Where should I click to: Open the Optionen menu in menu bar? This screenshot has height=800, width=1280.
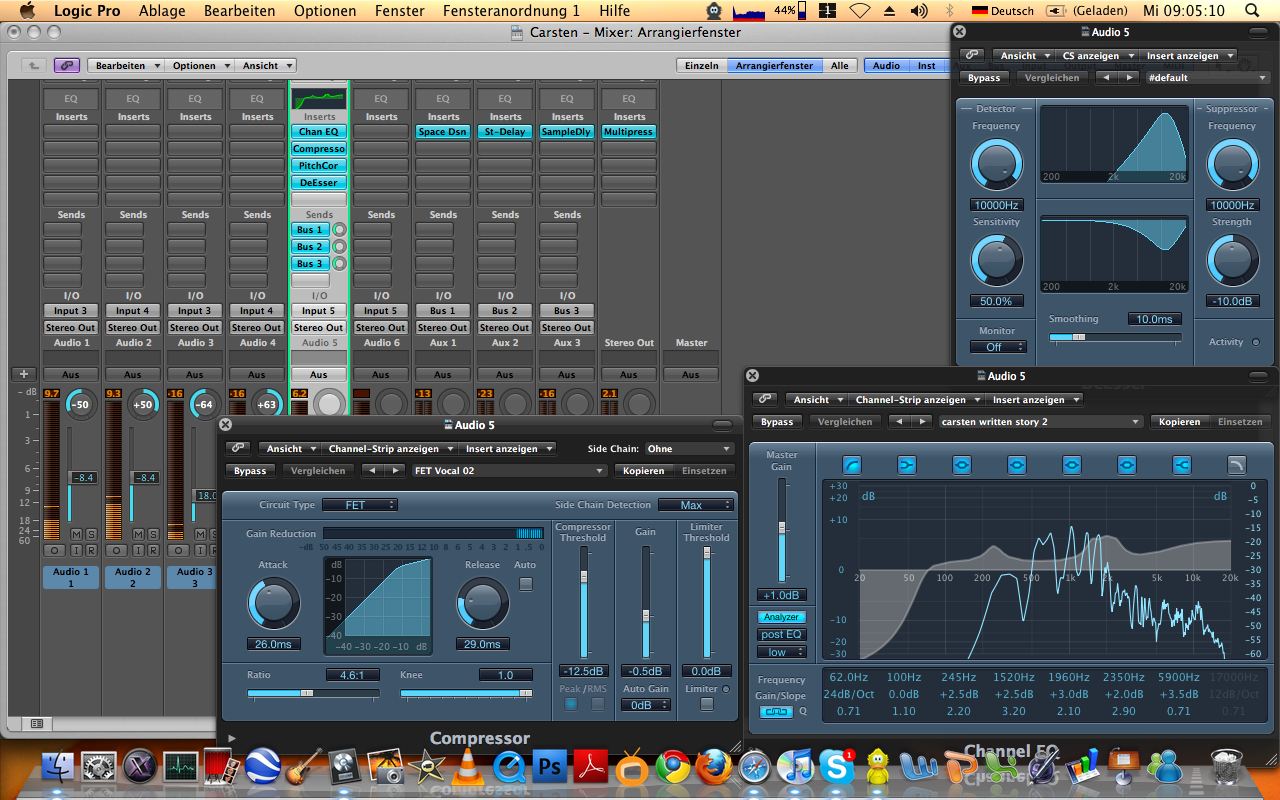325,11
